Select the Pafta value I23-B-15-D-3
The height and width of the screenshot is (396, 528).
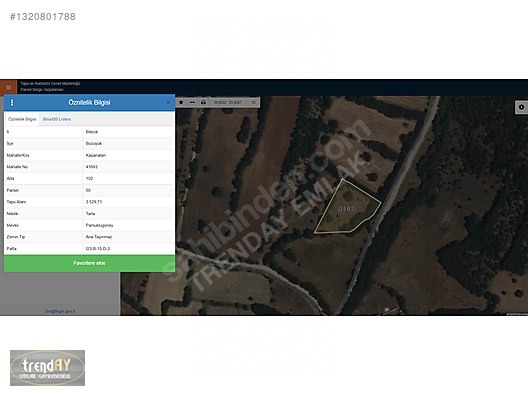click(x=98, y=249)
